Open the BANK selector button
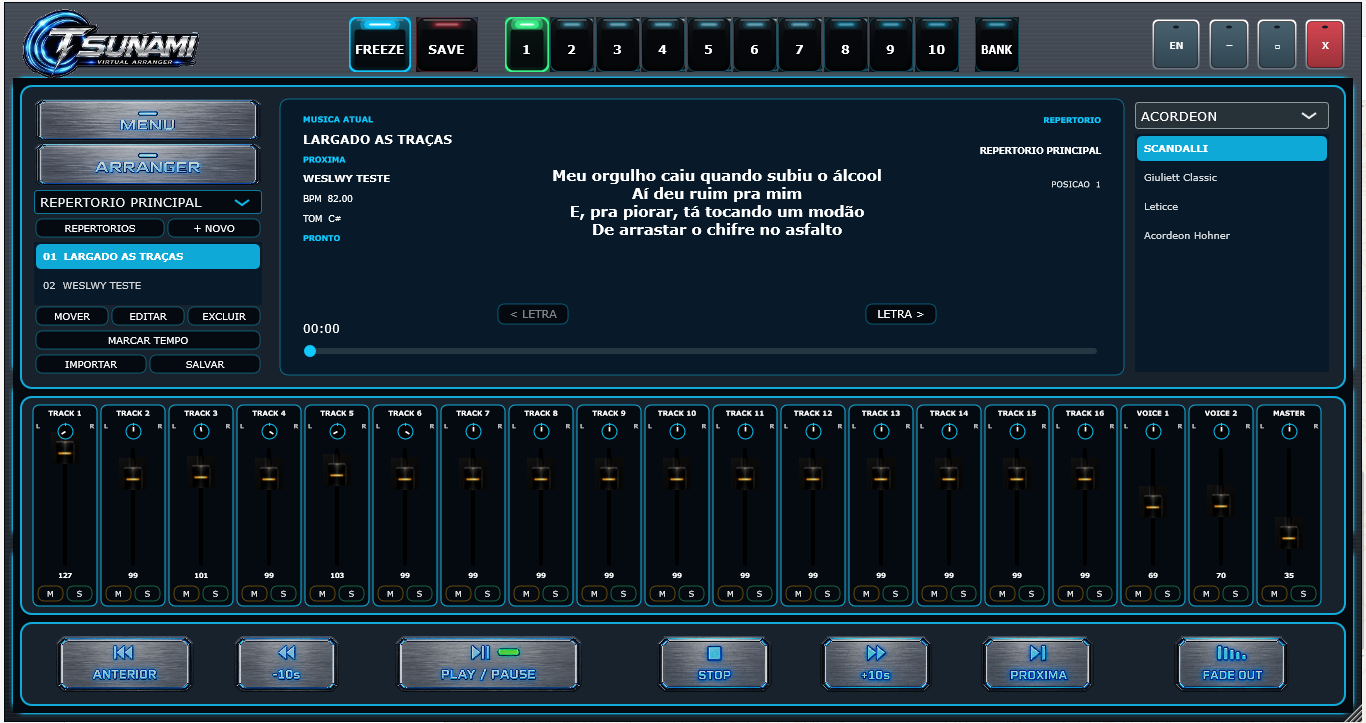The width and height of the screenshot is (1366, 723). click(x=996, y=46)
